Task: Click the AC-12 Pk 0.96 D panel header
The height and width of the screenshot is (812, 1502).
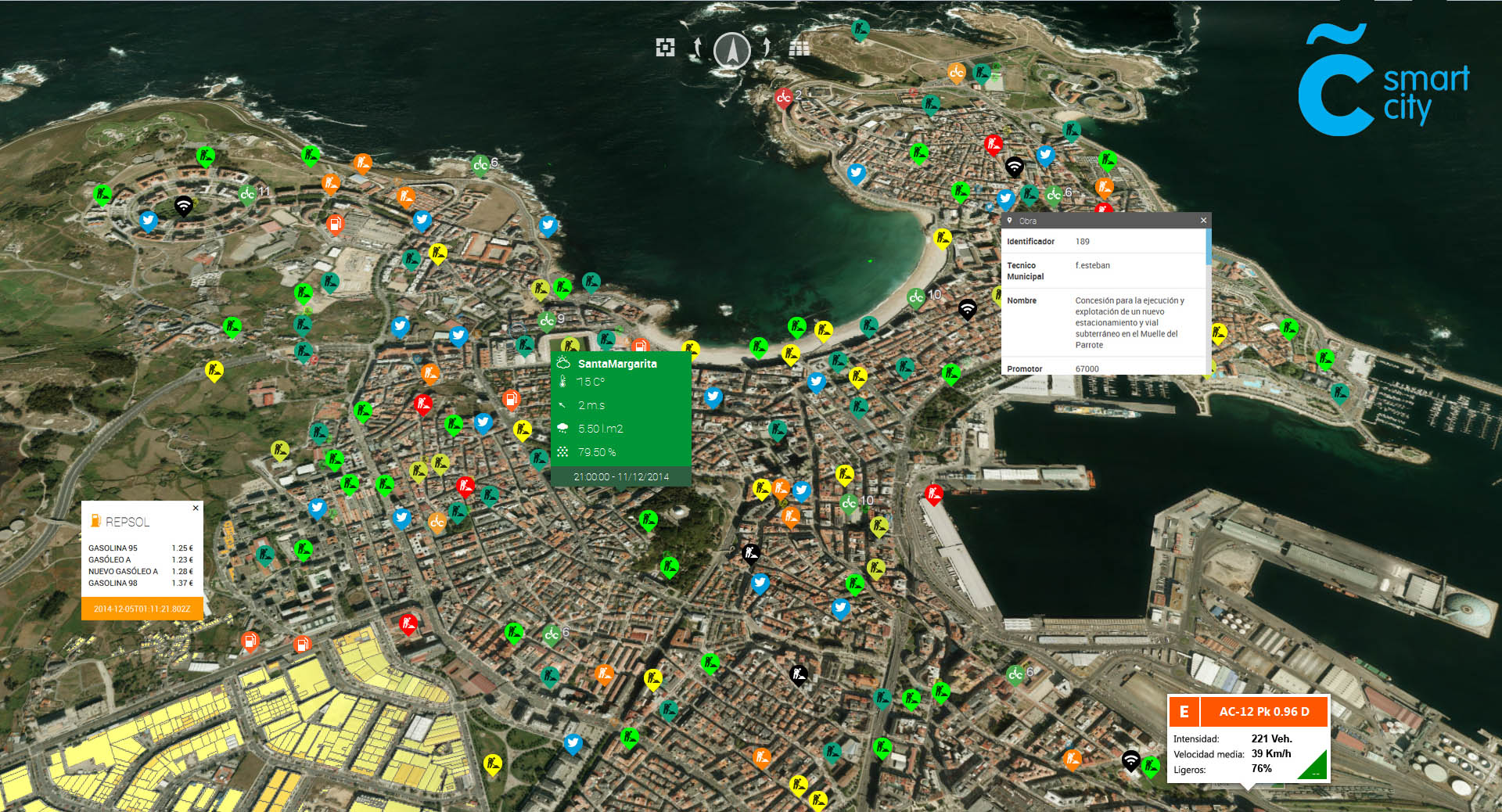Action: [1263, 712]
